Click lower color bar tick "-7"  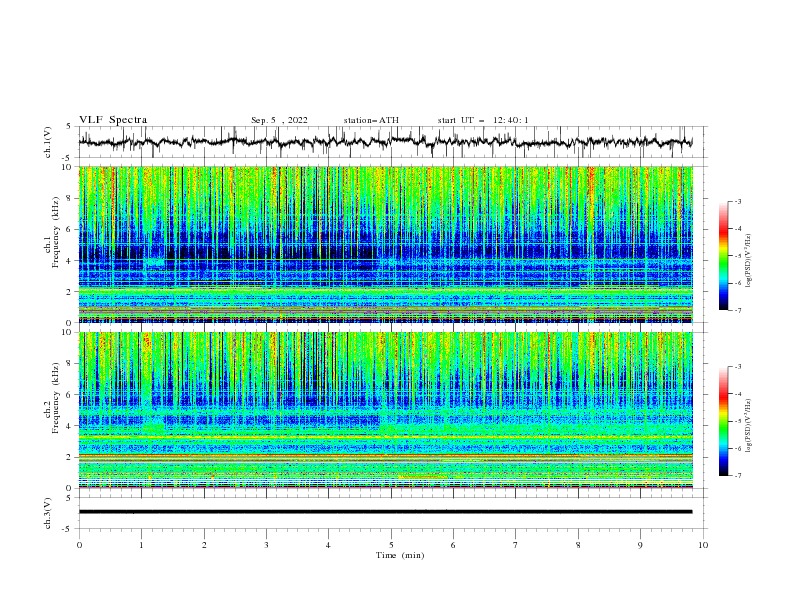click(x=738, y=475)
